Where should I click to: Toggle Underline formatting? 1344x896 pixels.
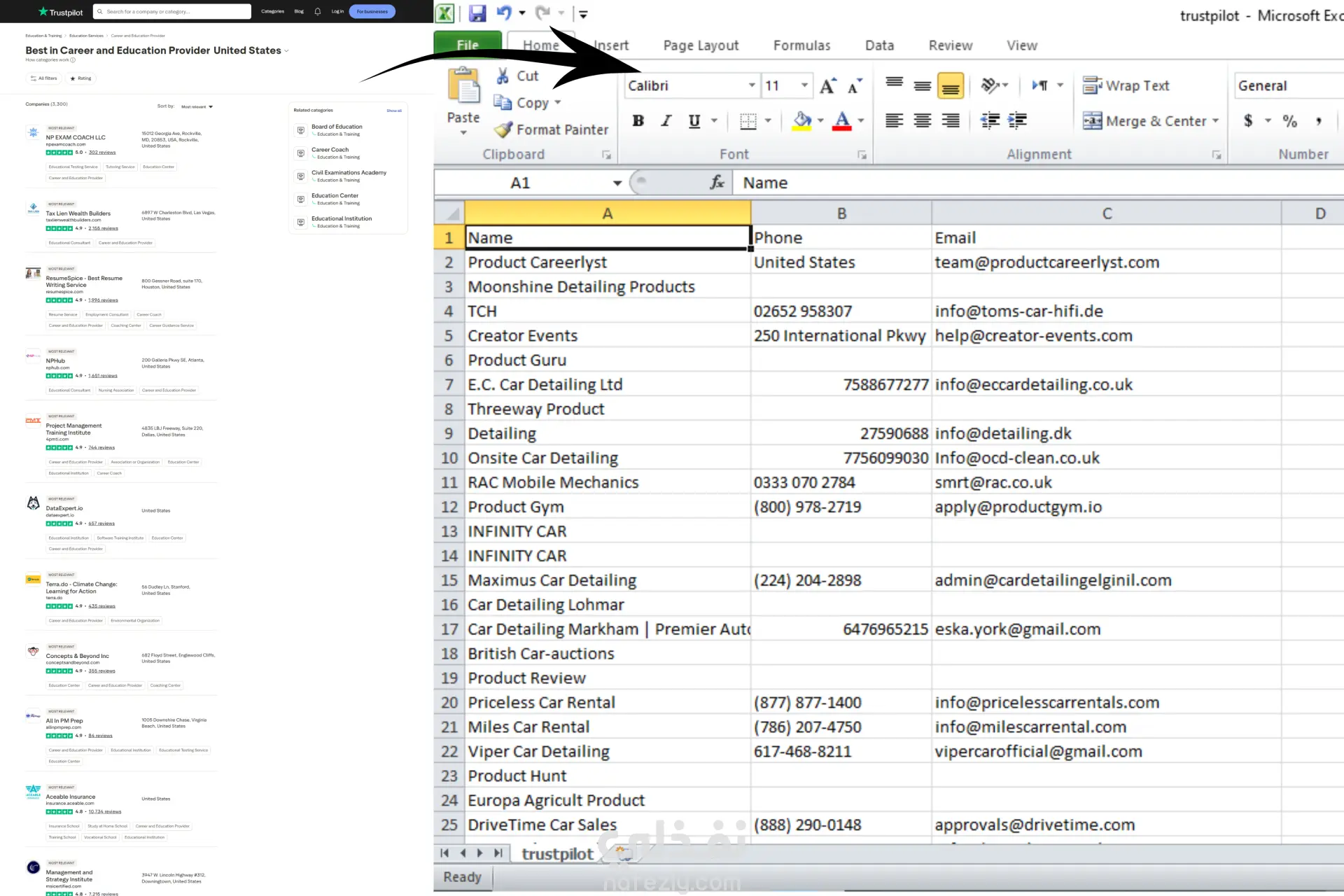tap(694, 120)
